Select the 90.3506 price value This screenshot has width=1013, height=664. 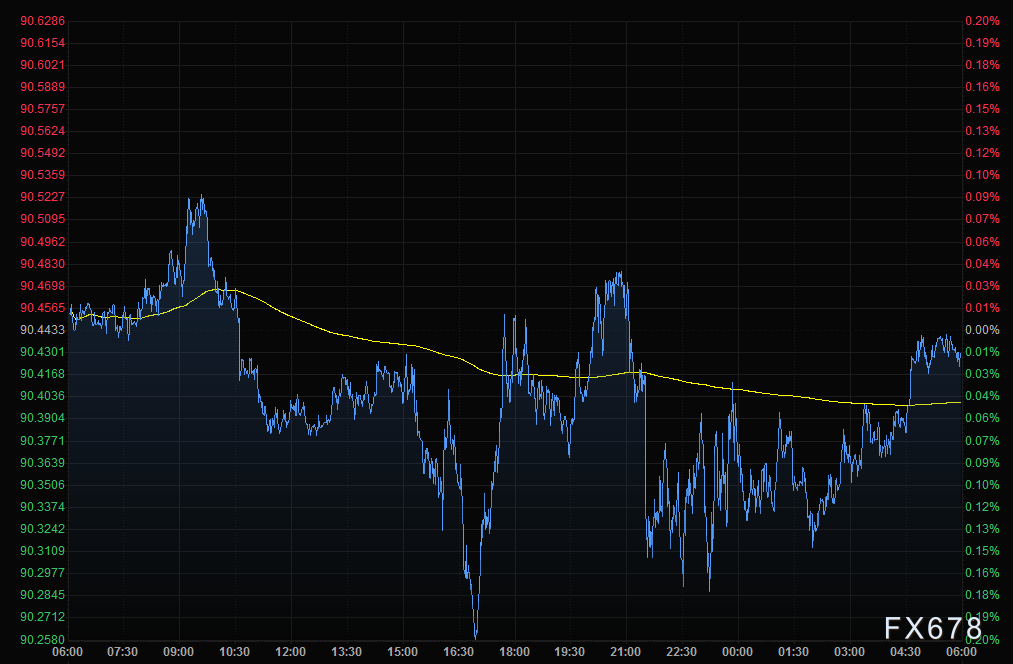[43, 484]
